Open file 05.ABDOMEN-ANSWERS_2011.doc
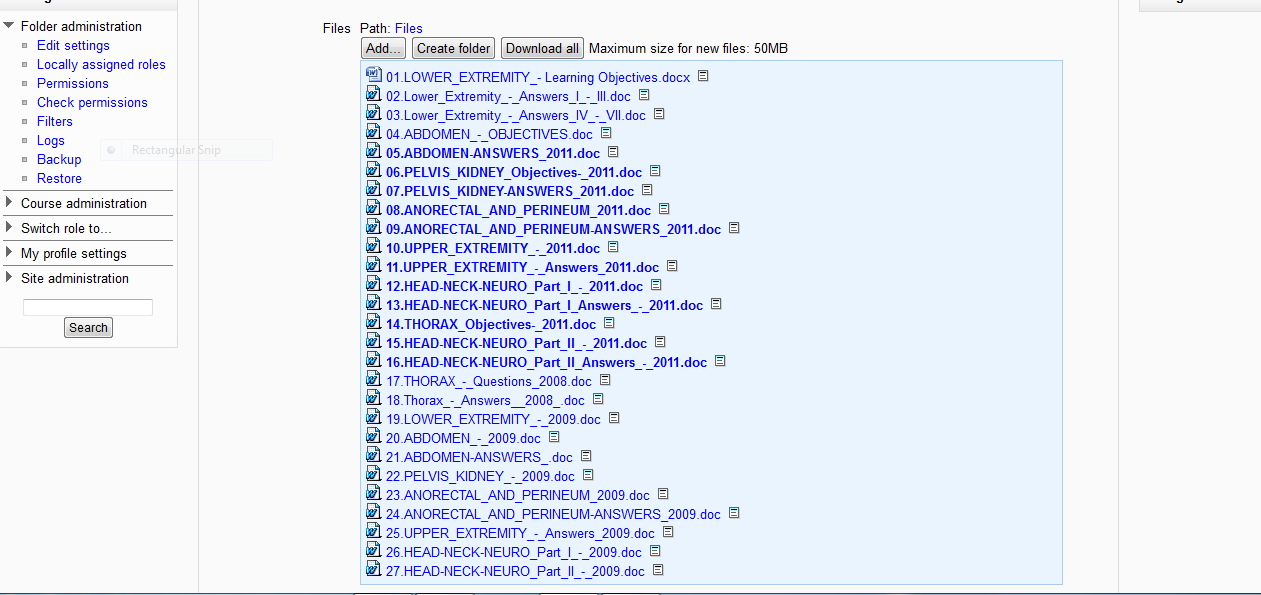 [493, 153]
